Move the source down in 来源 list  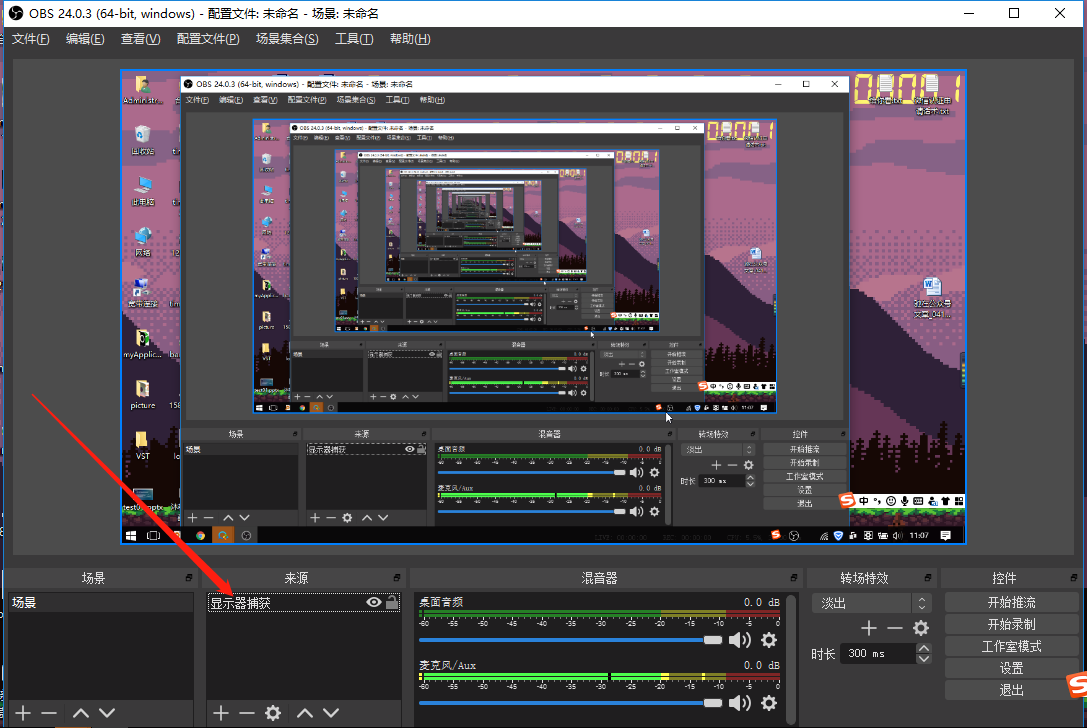pos(331,713)
